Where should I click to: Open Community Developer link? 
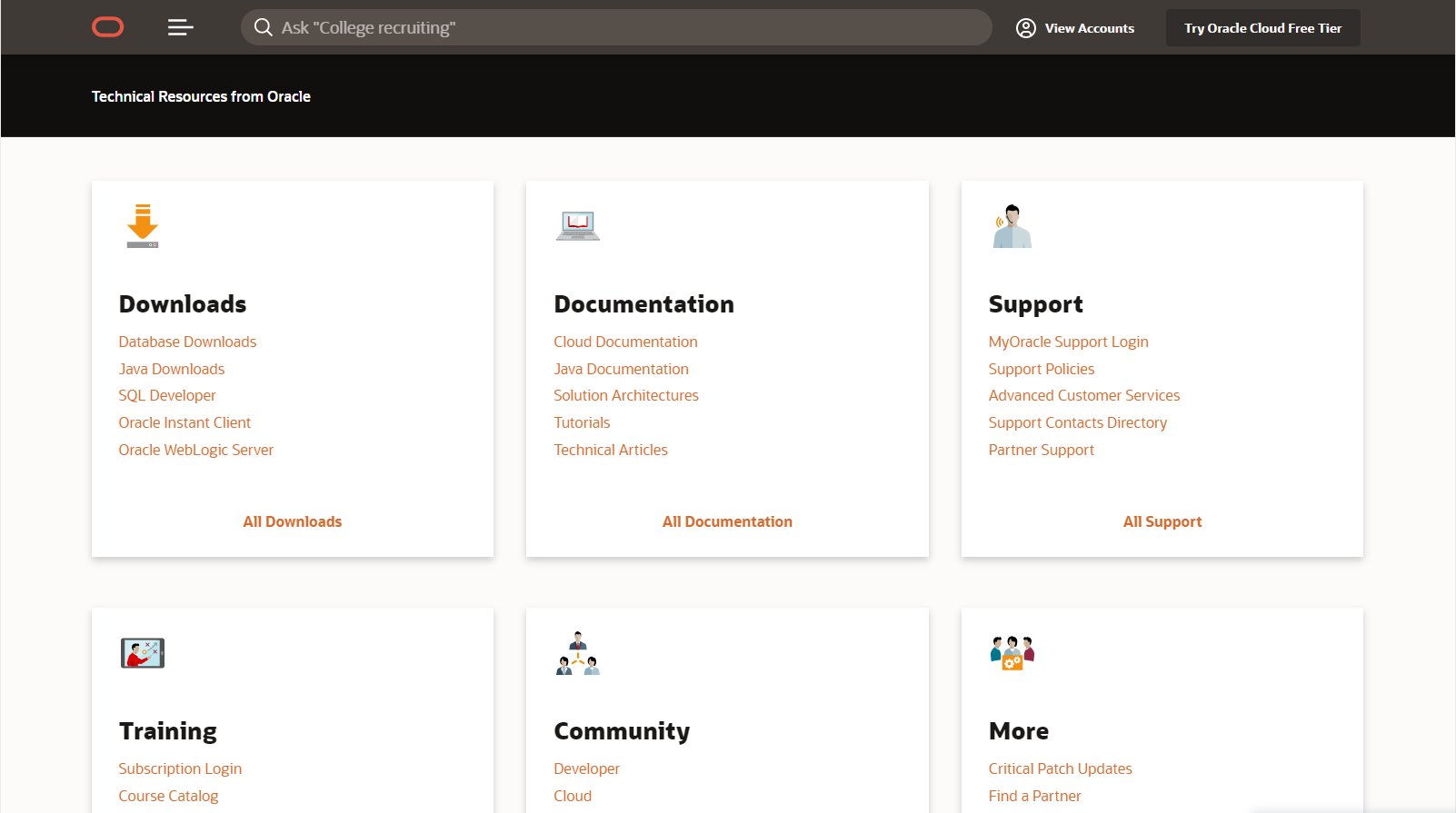coord(587,768)
